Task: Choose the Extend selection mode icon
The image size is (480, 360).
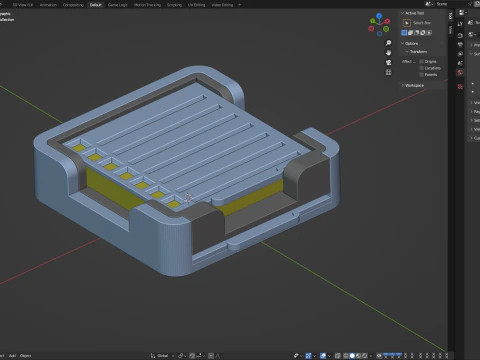Action: (x=410, y=33)
